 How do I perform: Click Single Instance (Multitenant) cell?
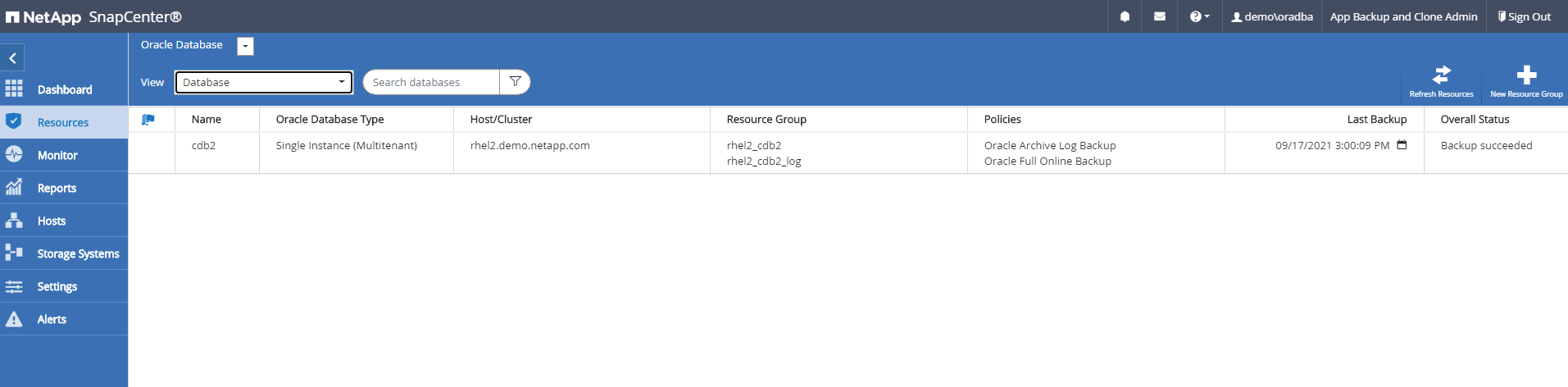pos(346,145)
